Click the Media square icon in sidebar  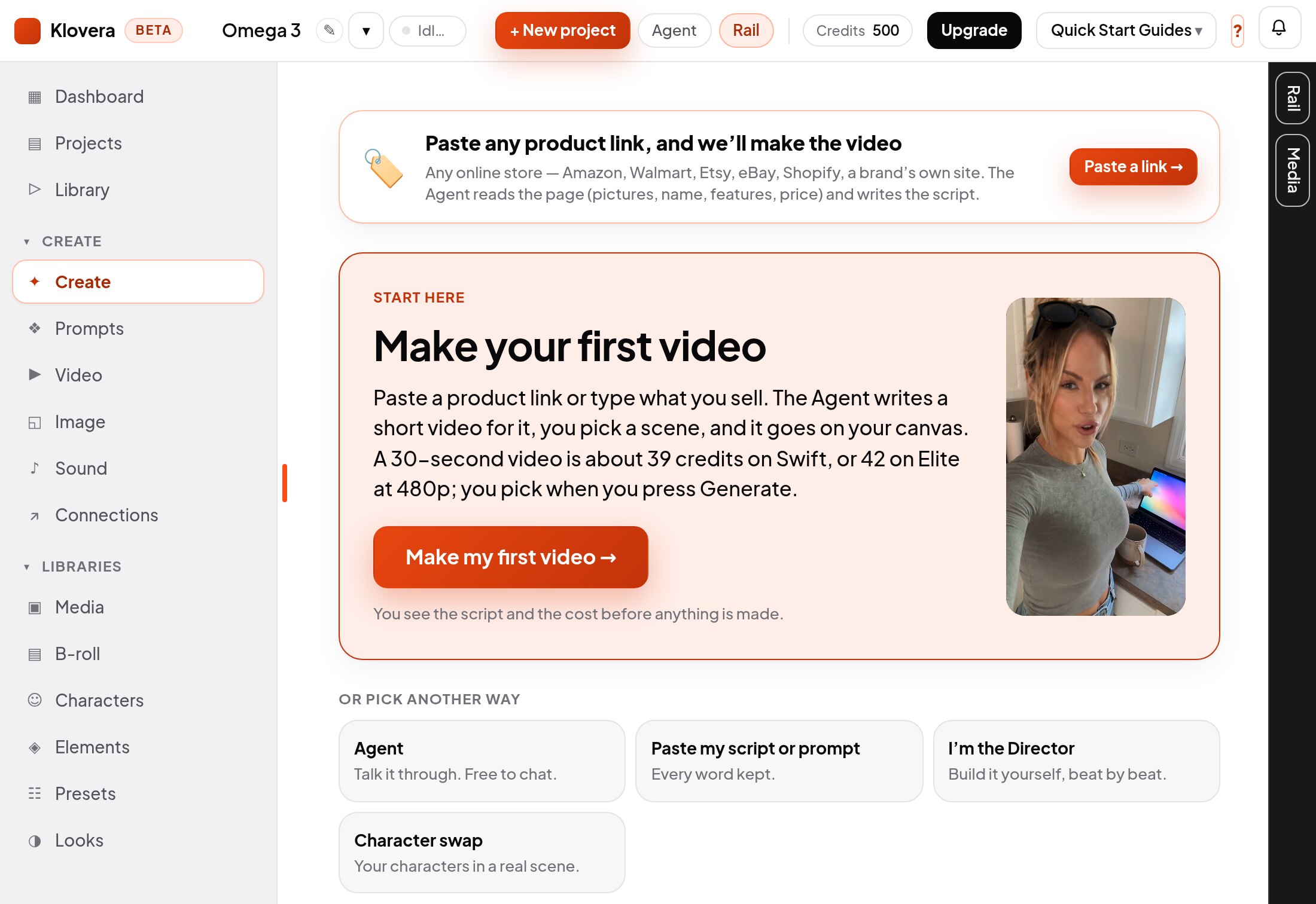coord(35,607)
